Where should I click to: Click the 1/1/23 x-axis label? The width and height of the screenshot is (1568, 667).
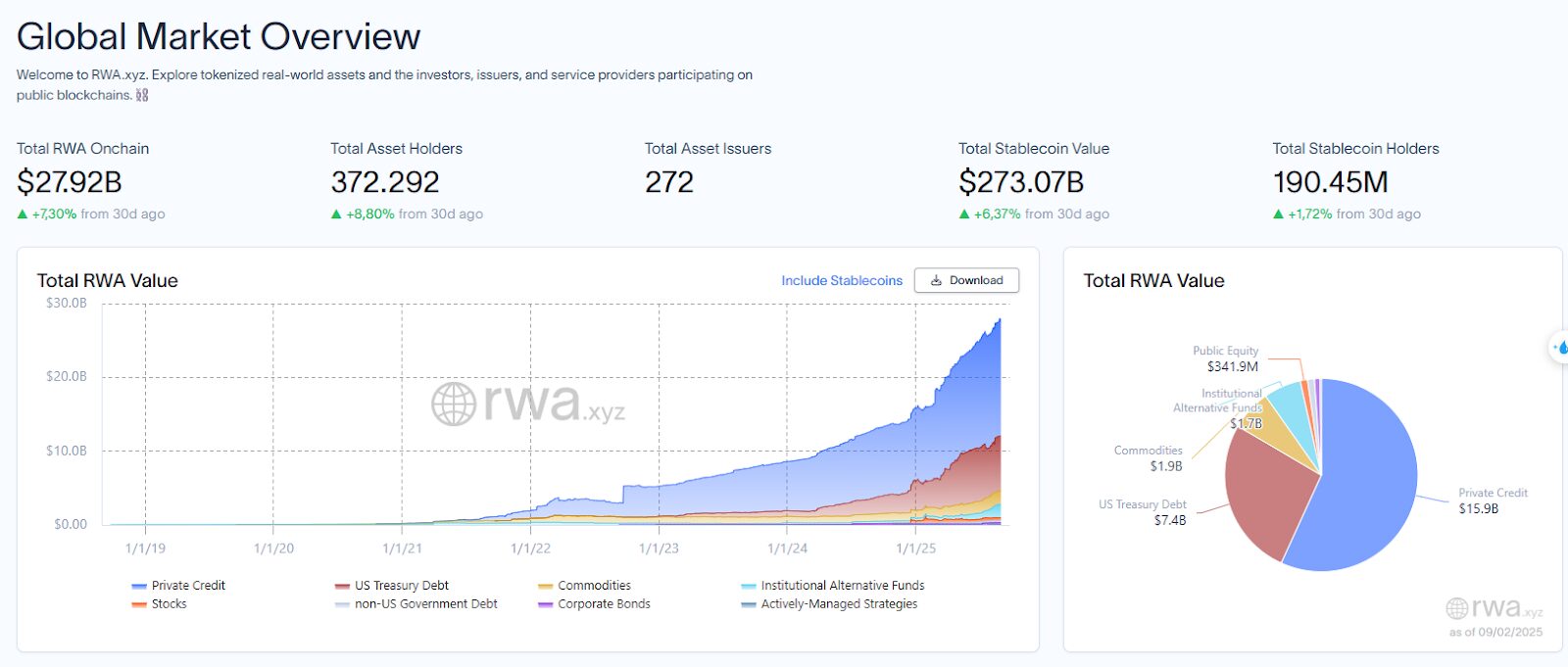coord(659,548)
